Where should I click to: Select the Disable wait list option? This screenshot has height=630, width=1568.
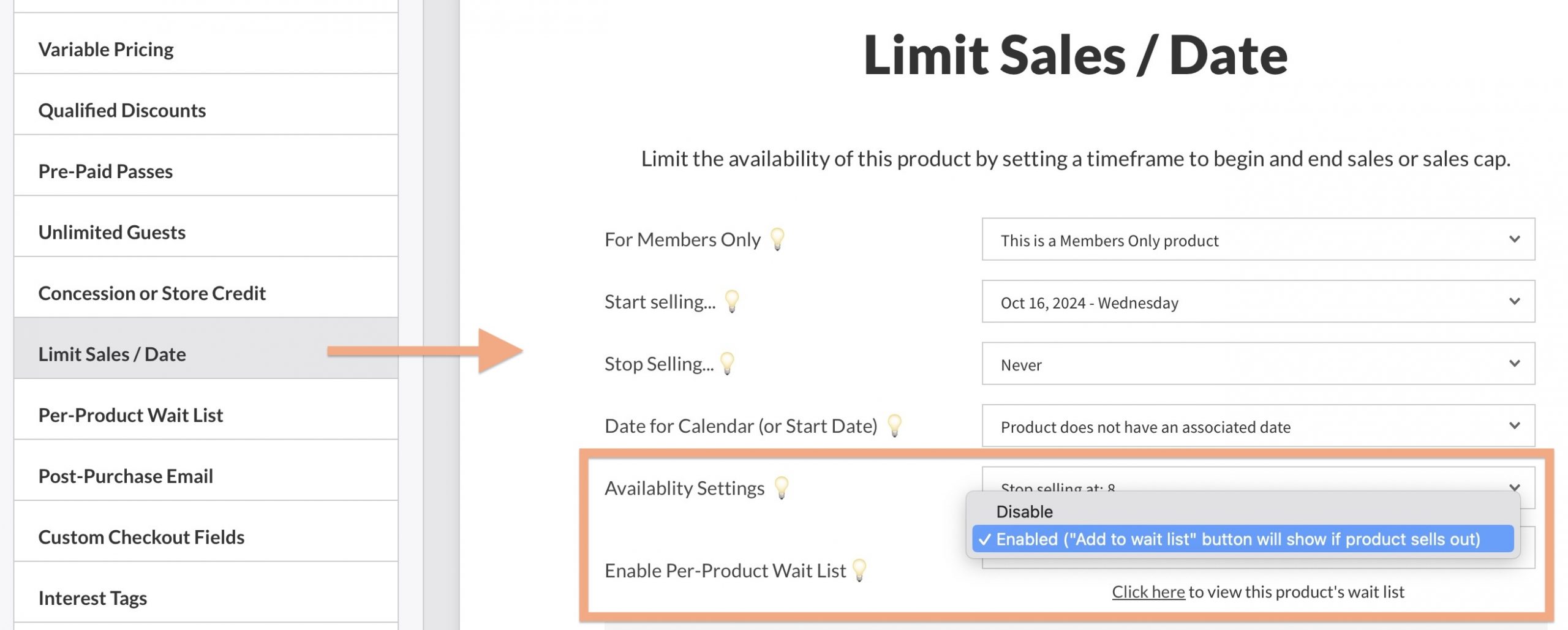[x=1024, y=512]
